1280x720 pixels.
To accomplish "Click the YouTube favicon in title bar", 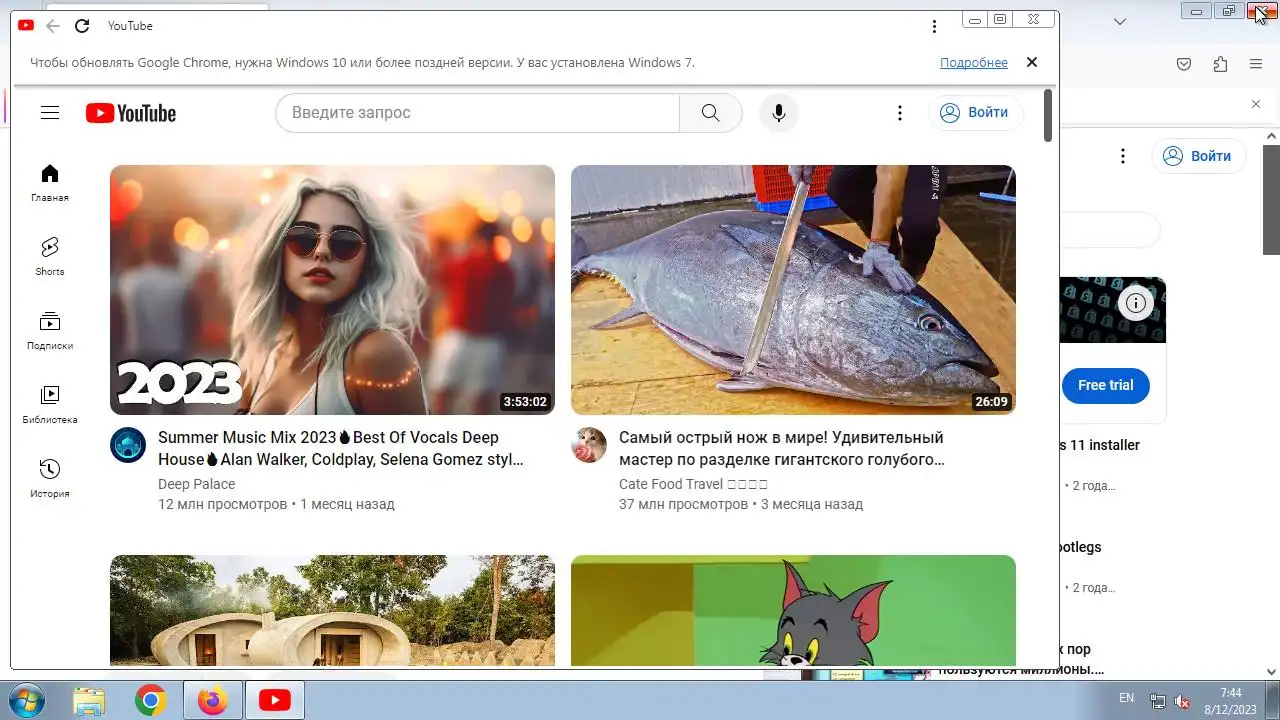I will click(x=26, y=26).
